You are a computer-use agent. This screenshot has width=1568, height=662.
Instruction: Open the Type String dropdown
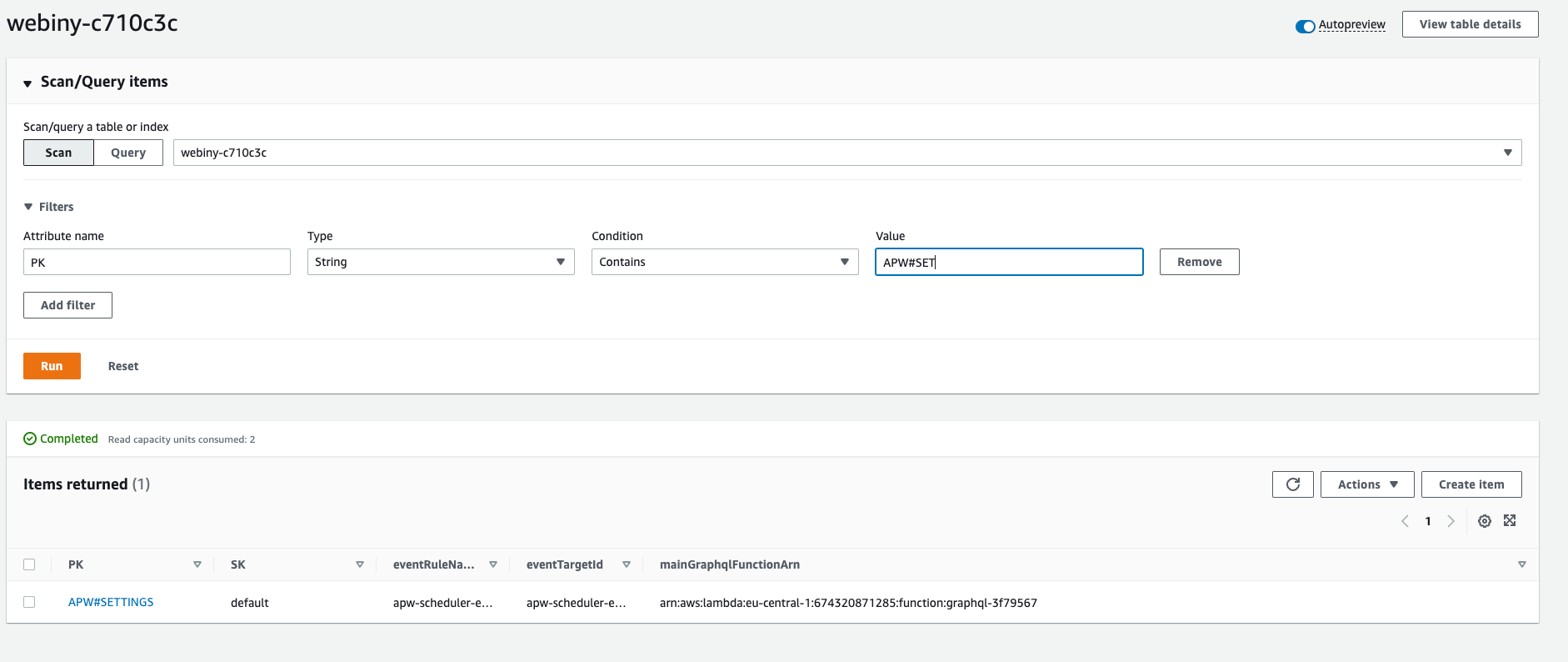coord(440,262)
